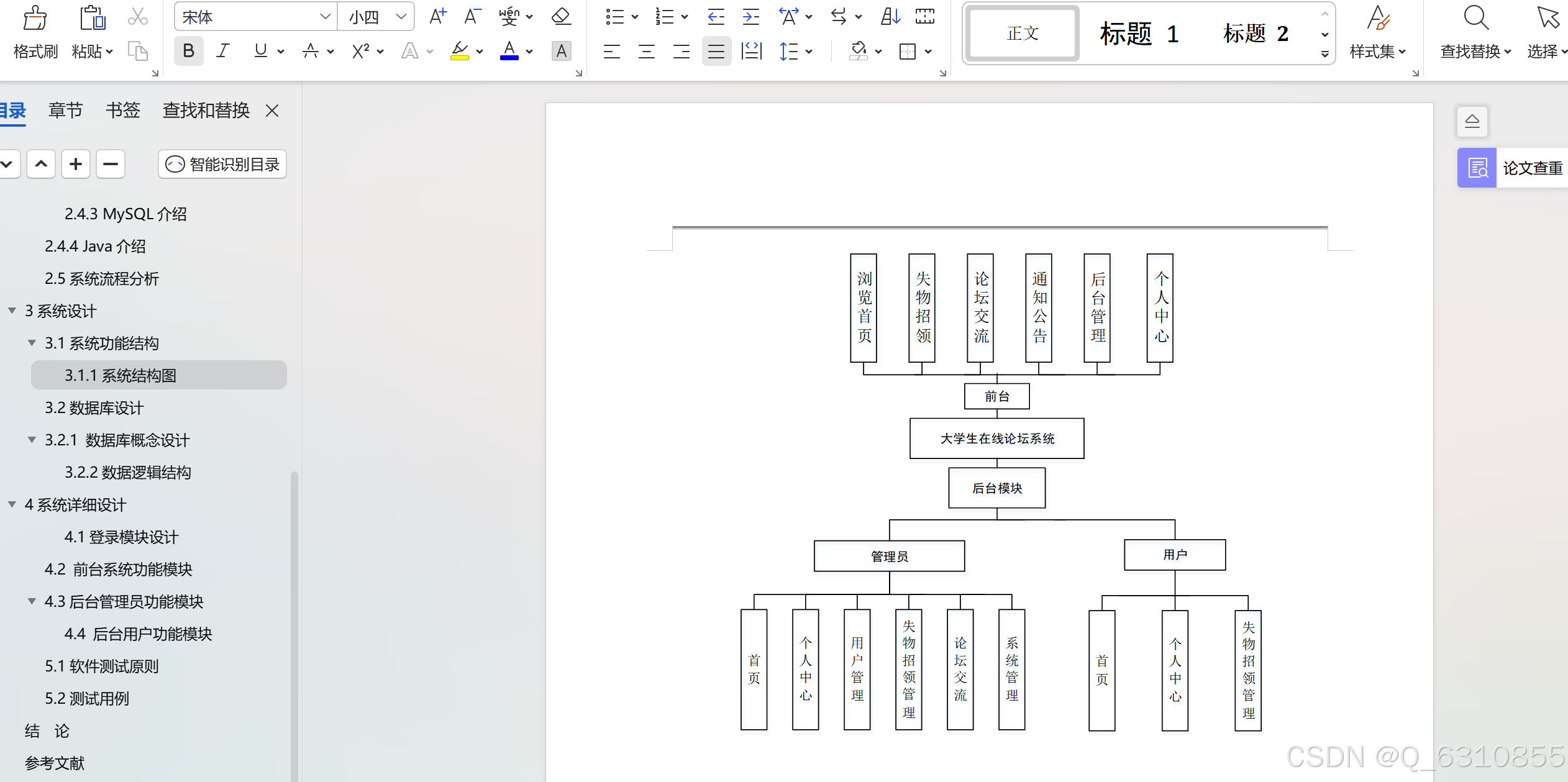
Task: Toggle character shading A button
Action: tap(561, 51)
